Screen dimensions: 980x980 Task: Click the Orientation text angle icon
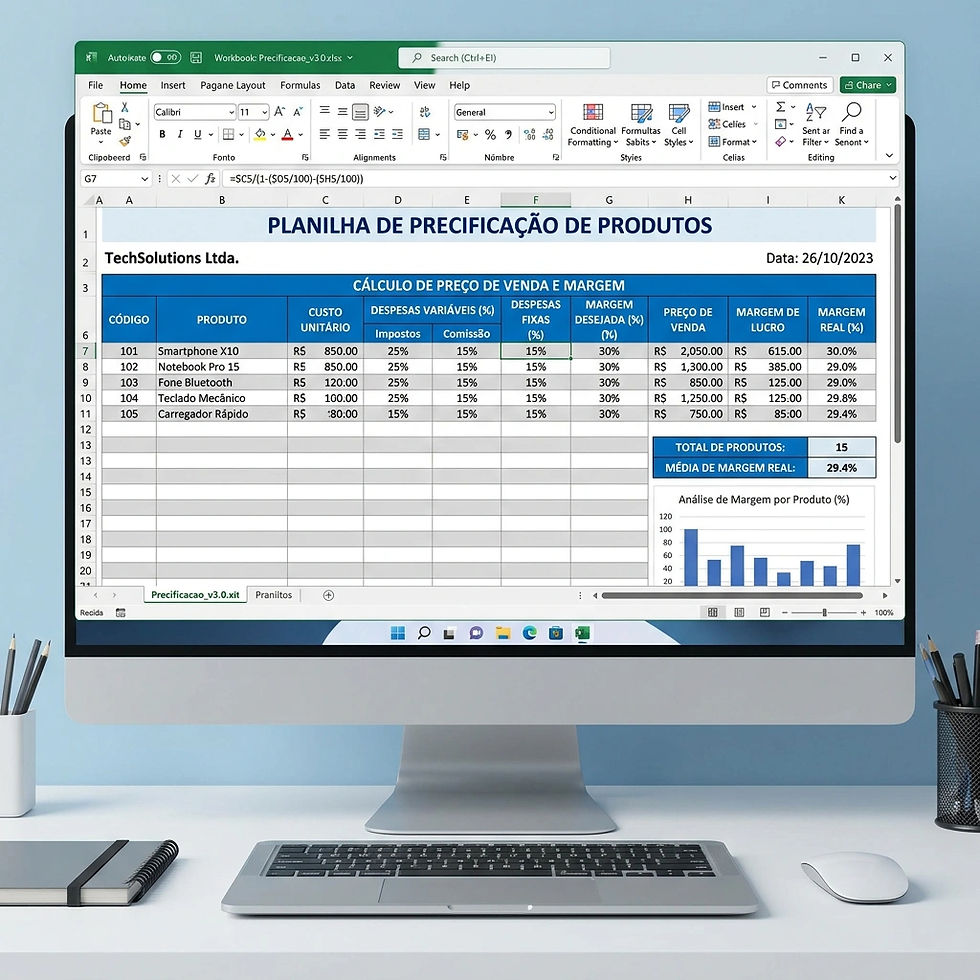pos(379,111)
